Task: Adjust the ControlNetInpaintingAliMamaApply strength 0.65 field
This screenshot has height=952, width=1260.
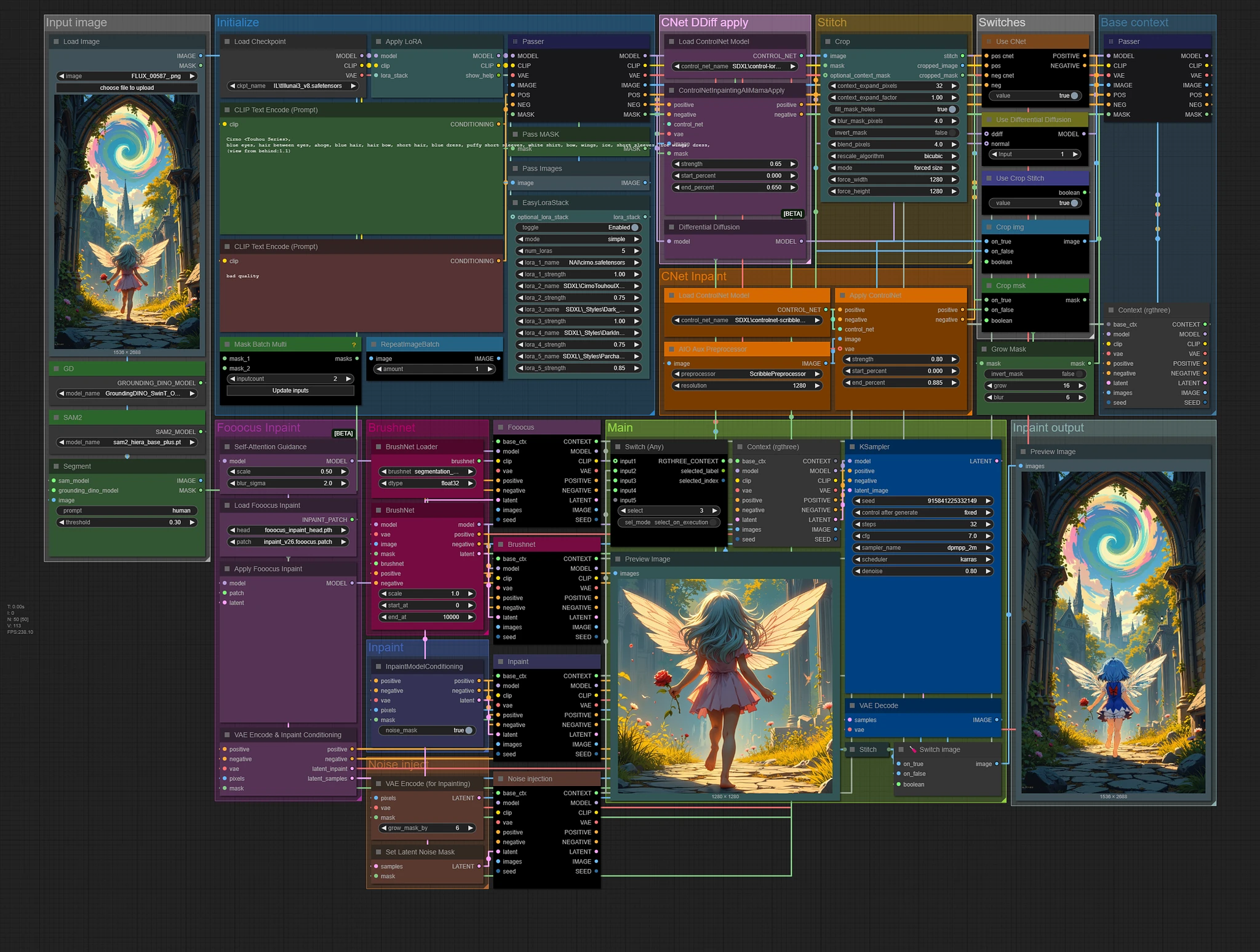Action: coord(735,164)
